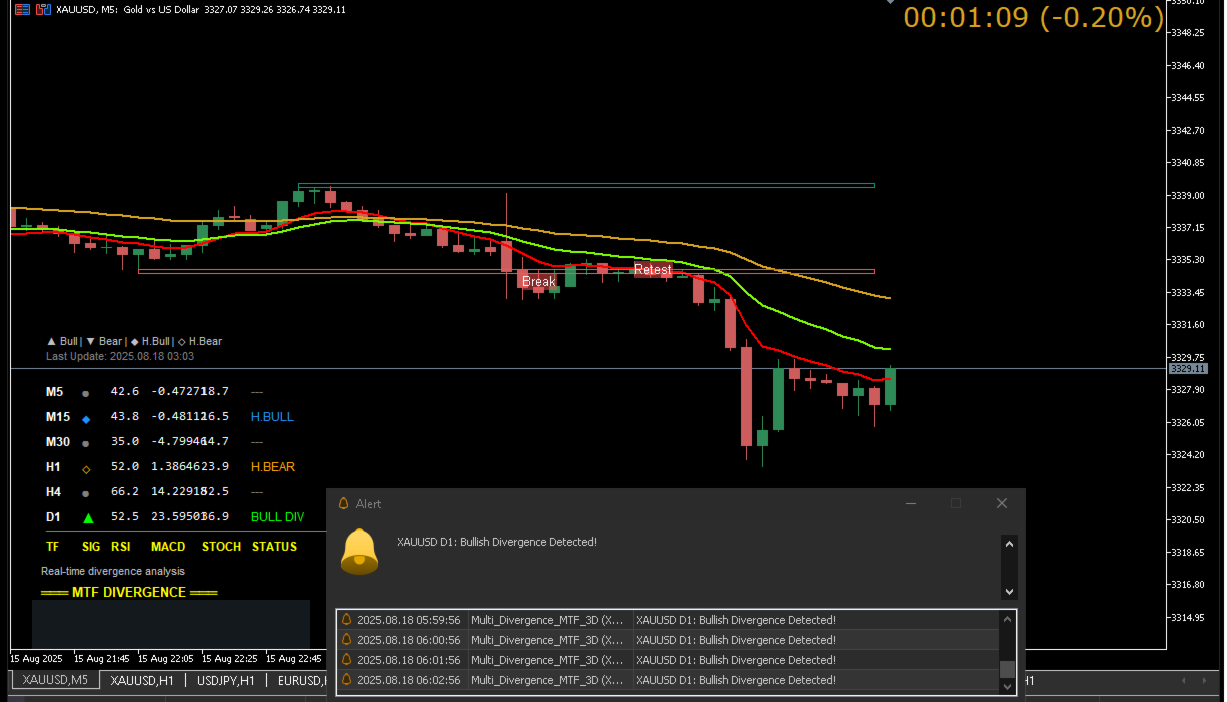This screenshot has width=1227, height=702.
Task: Click bell icon on the 06:00:56 alert row
Action: (x=346, y=640)
